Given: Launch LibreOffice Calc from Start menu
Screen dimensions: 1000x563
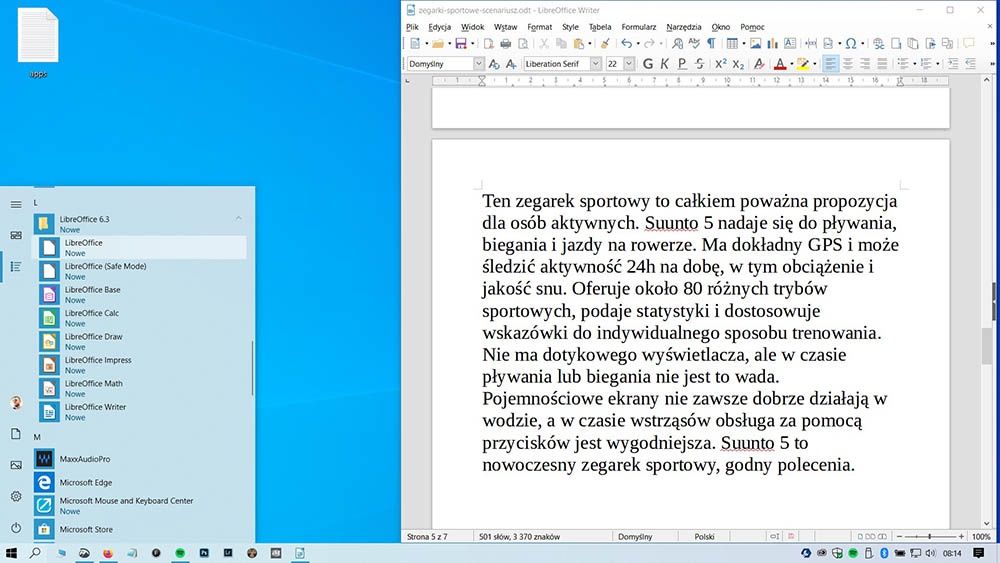Looking at the screenshot, I should tap(140, 318).
